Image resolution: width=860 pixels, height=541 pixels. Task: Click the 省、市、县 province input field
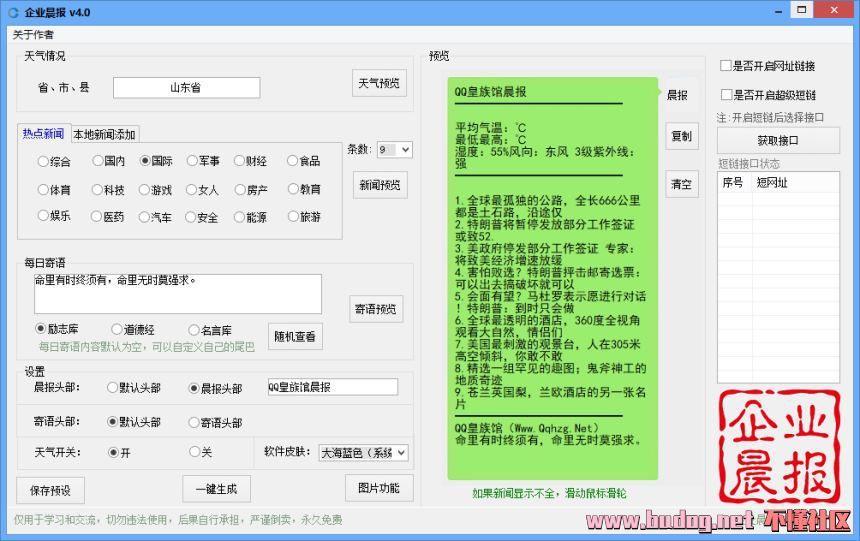186,88
